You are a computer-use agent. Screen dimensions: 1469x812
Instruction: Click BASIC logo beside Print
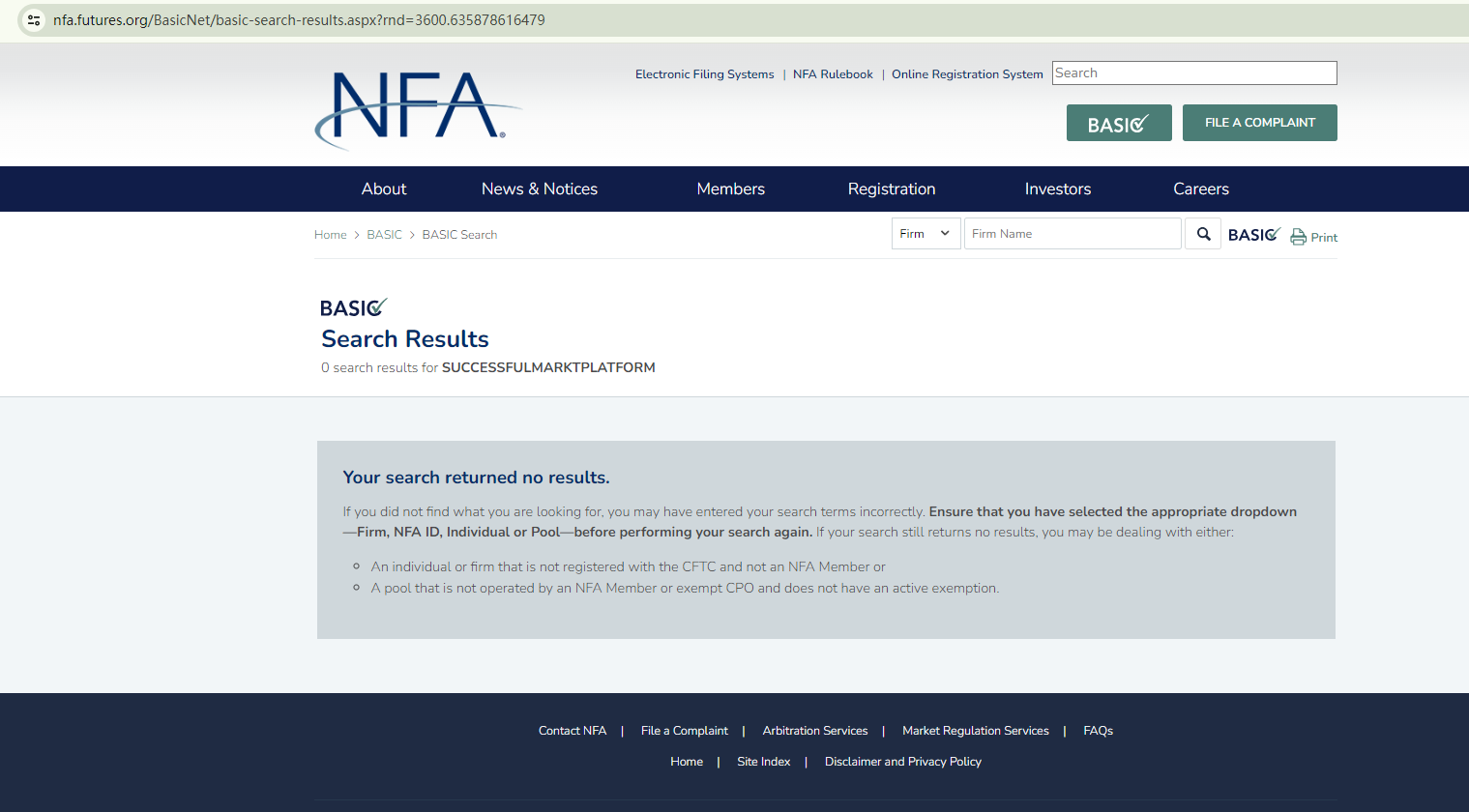pyautogui.click(x=1254, y=235)
